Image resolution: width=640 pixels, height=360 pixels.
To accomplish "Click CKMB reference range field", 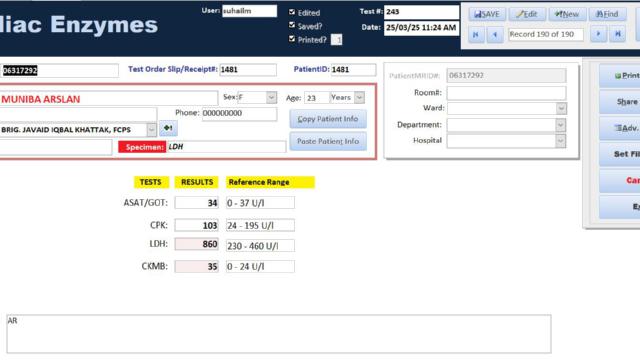I will [x=260, y=267].
